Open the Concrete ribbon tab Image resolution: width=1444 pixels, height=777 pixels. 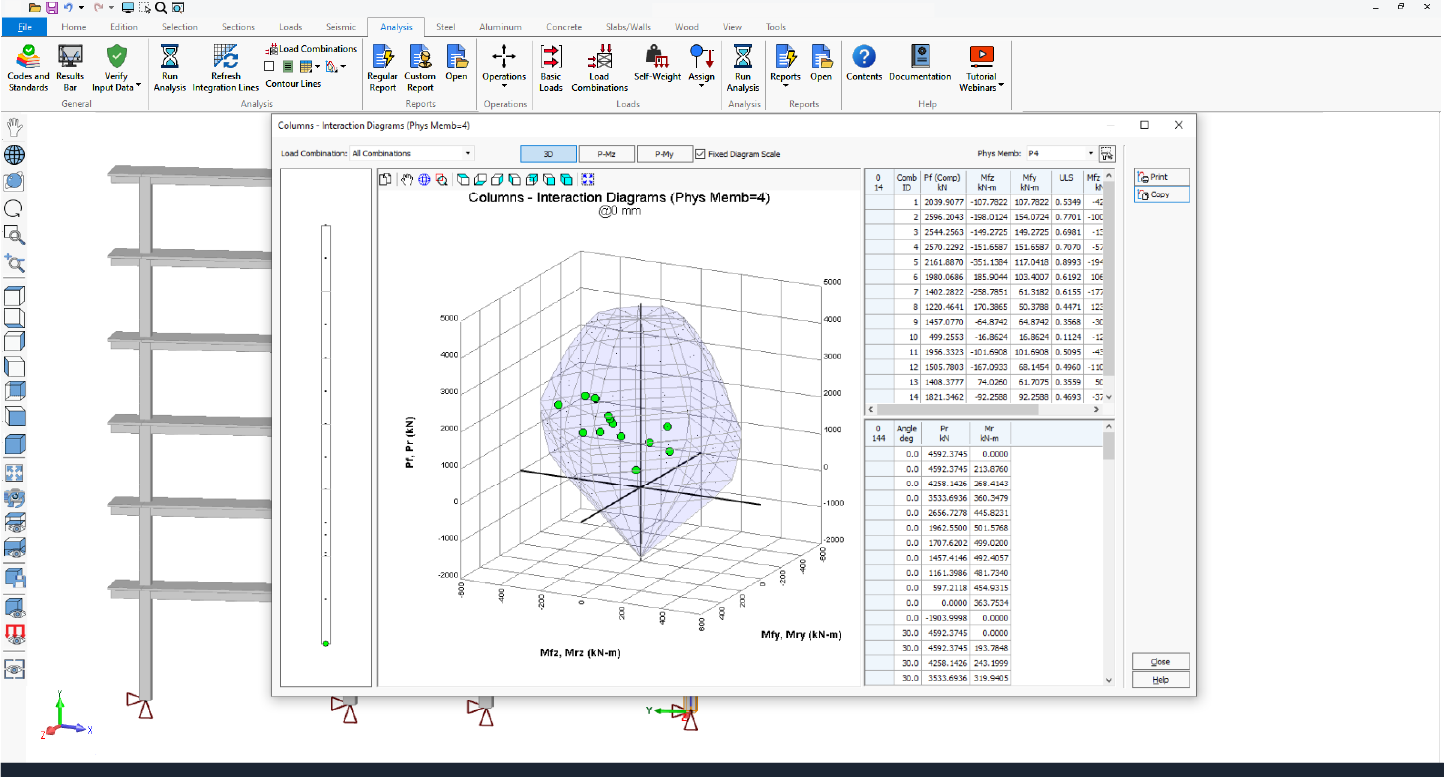tap(564, 27)
